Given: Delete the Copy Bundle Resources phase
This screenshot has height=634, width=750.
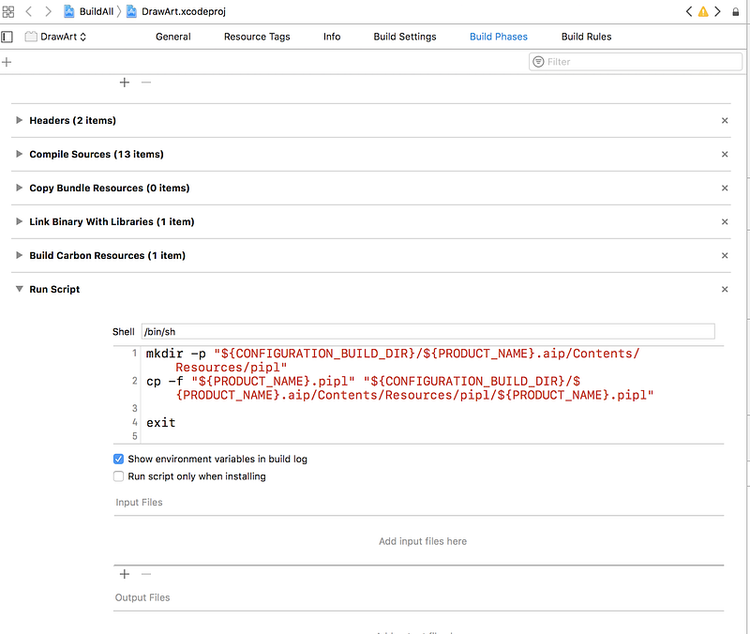Looking at the screenshot, I should coord(725,188).
